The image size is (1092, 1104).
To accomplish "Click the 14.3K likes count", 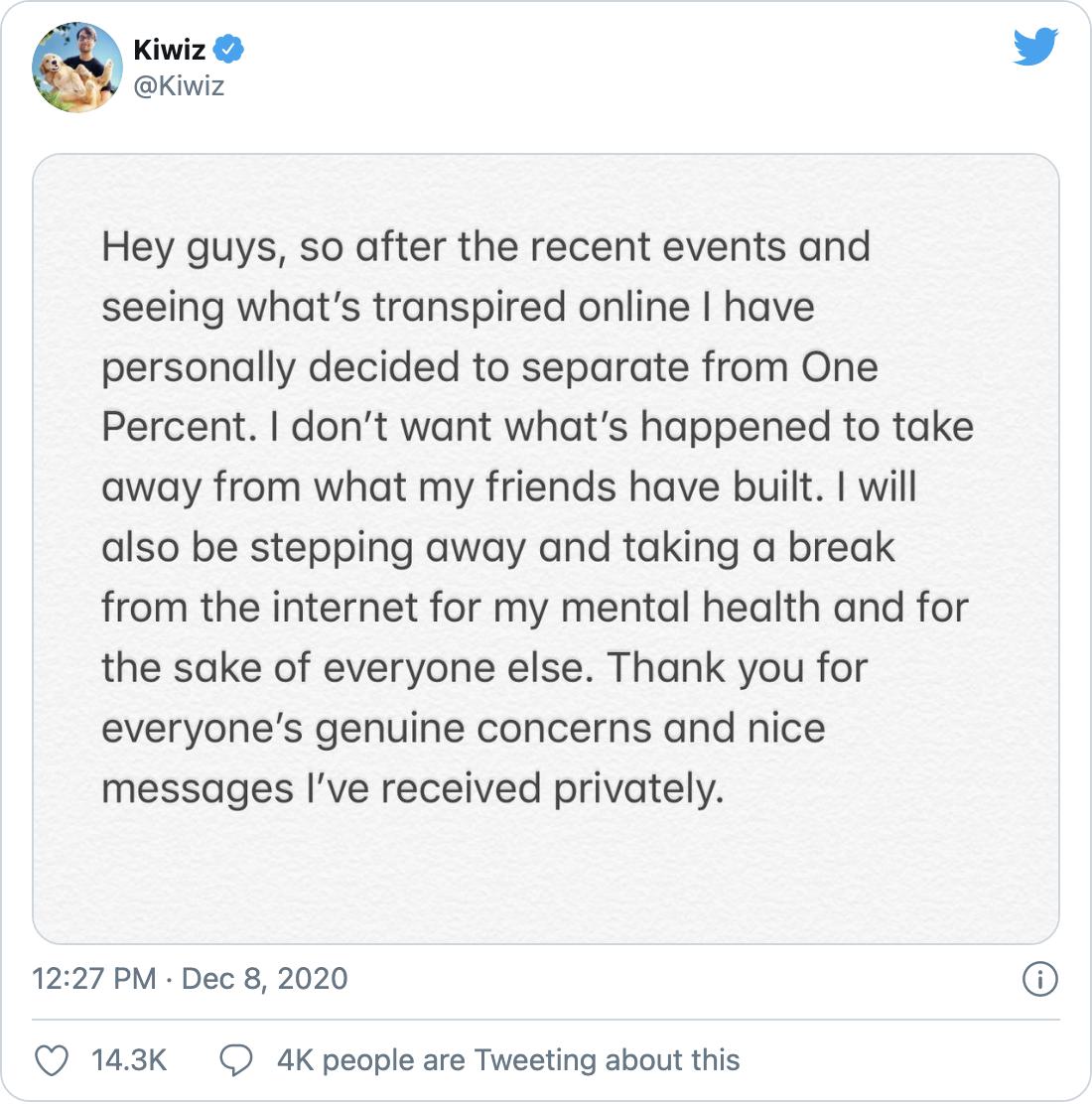I will (129, 1059).
